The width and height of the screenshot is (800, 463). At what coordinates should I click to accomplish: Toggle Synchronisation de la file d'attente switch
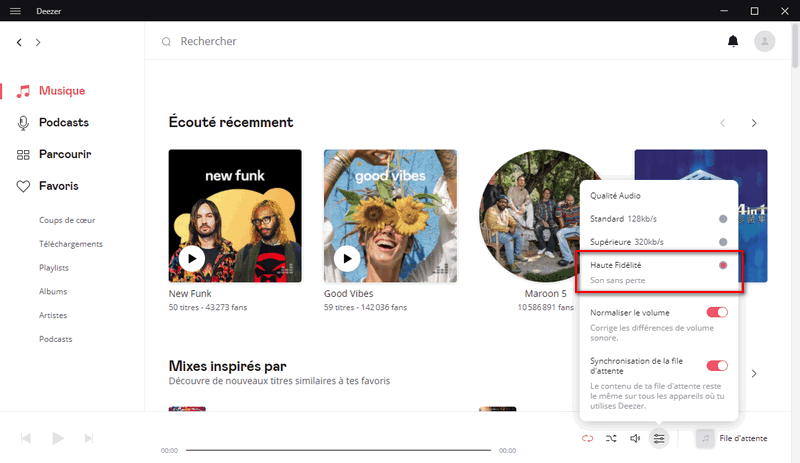coord(717,365)
